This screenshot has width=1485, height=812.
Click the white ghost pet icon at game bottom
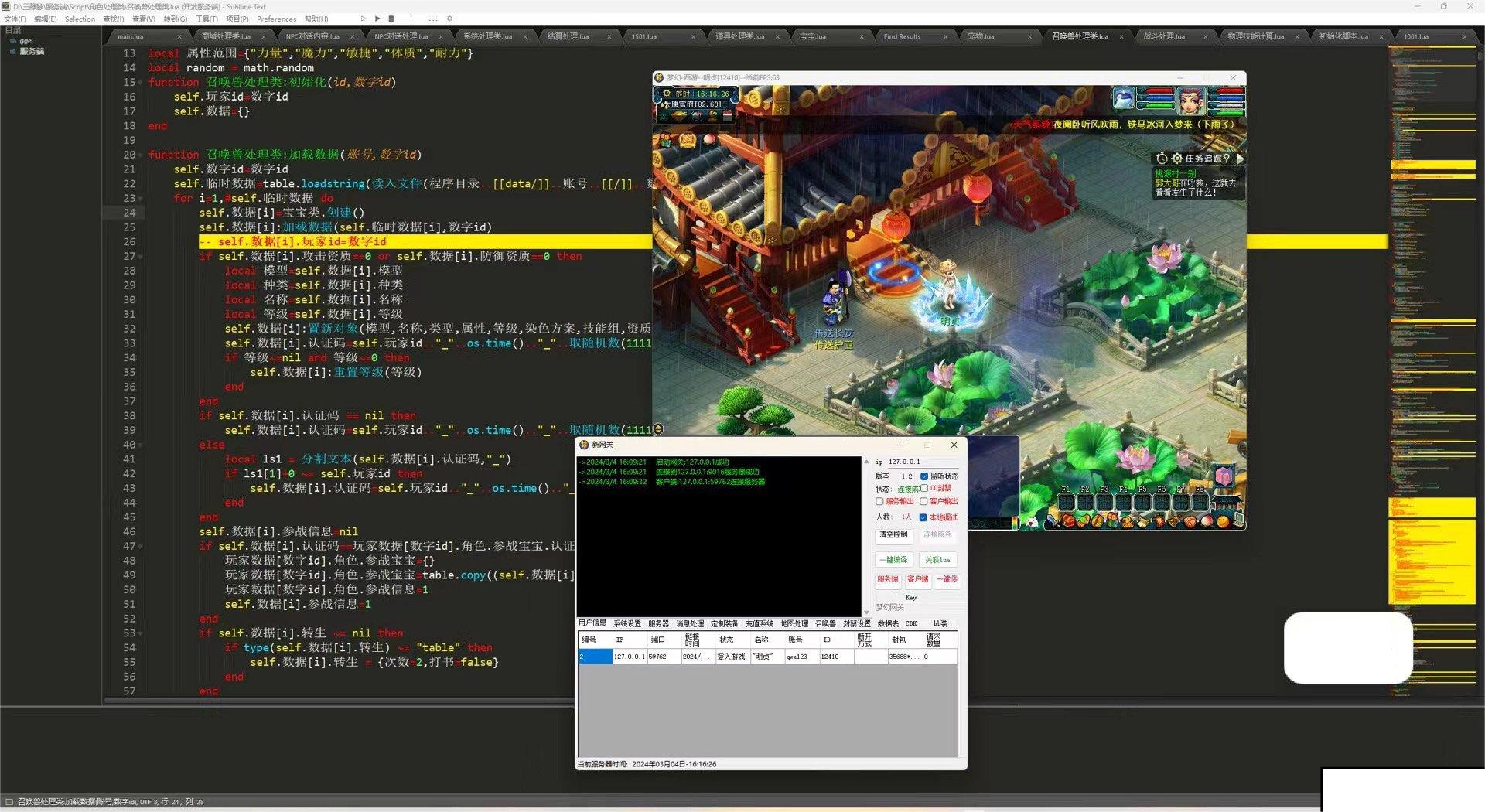(x=1033, y=523)
